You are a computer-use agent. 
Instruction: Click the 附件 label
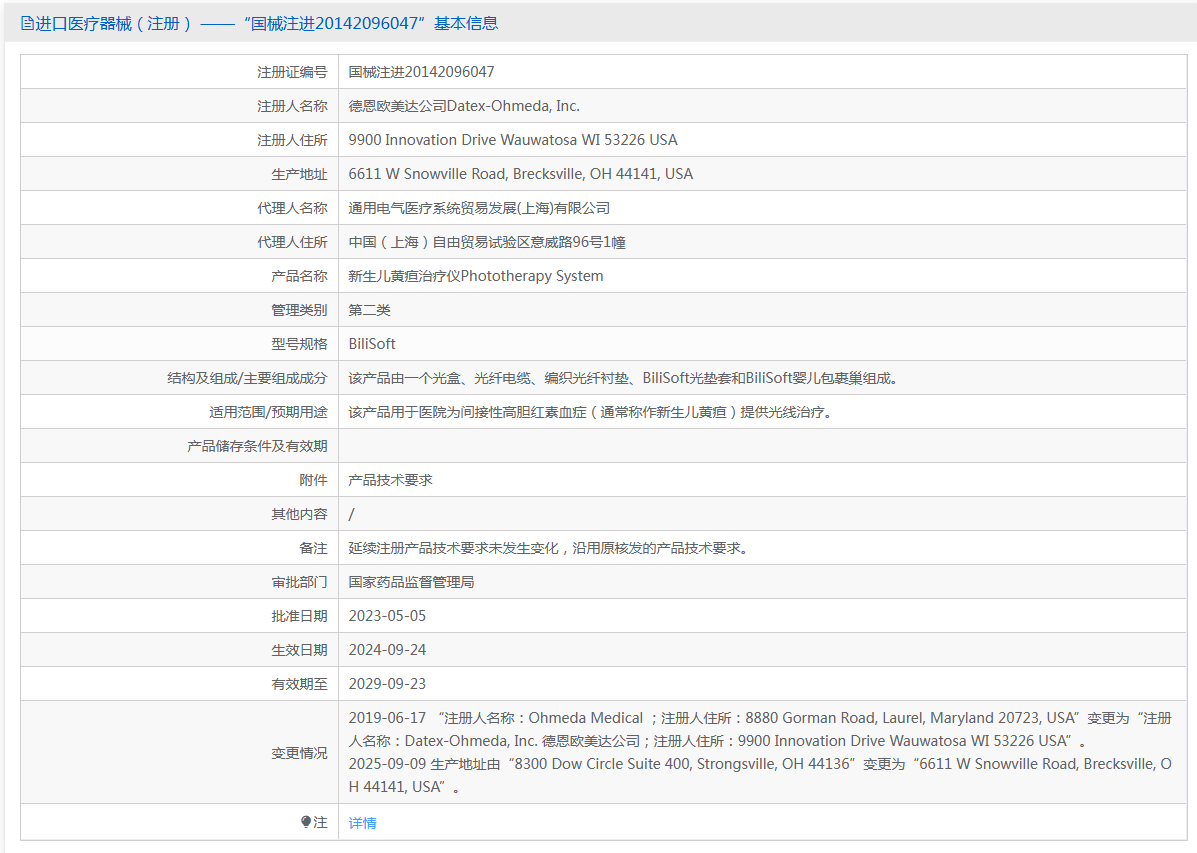point(313,480)
